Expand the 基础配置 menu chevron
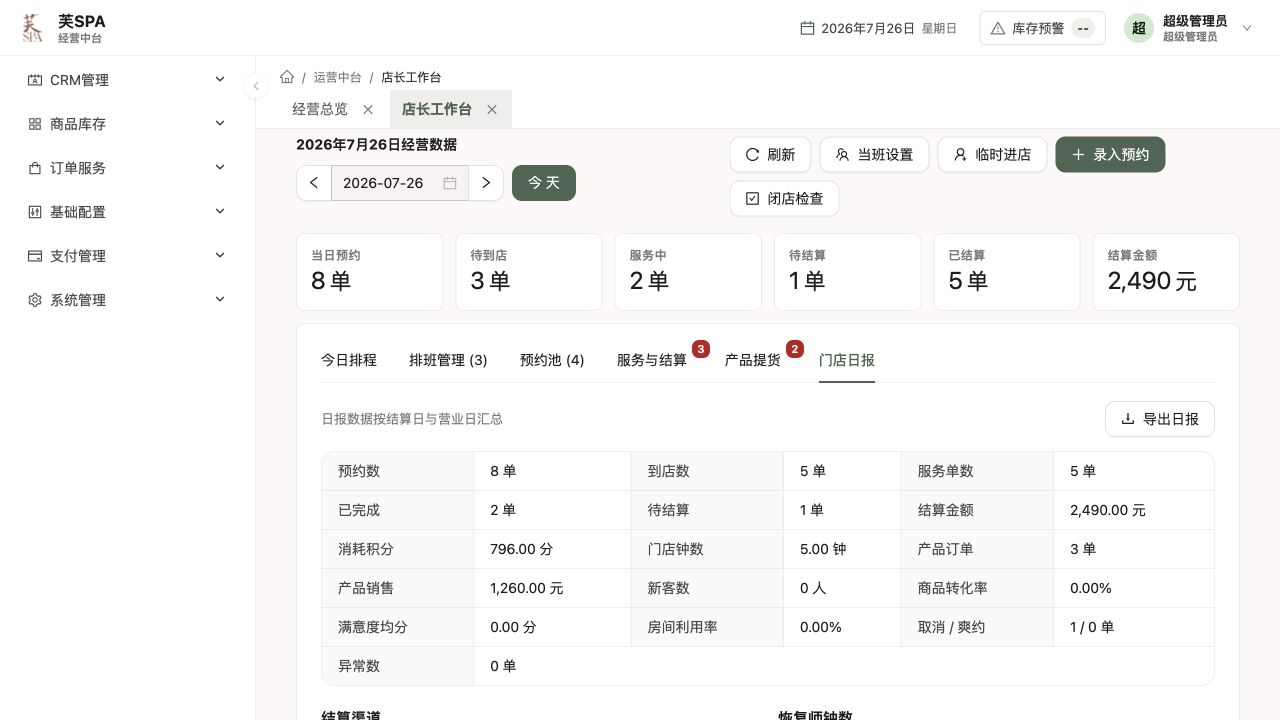The width and height of the screenshot is (1280, 720). pyautogui.click(x=220, y=211)
